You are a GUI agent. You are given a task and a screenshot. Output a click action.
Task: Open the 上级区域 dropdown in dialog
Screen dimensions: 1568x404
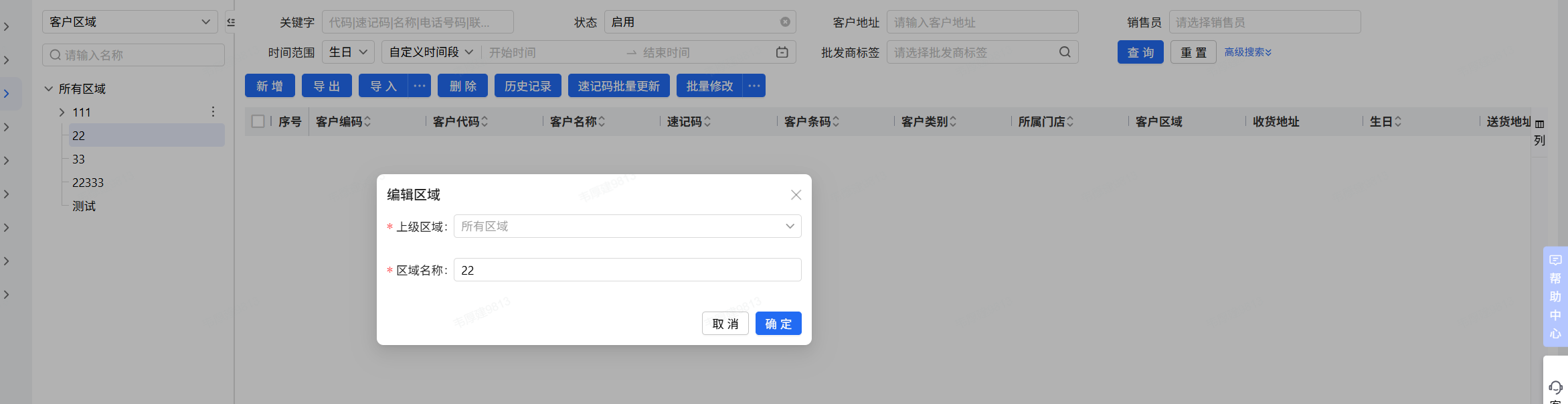[x=627, y=226]
